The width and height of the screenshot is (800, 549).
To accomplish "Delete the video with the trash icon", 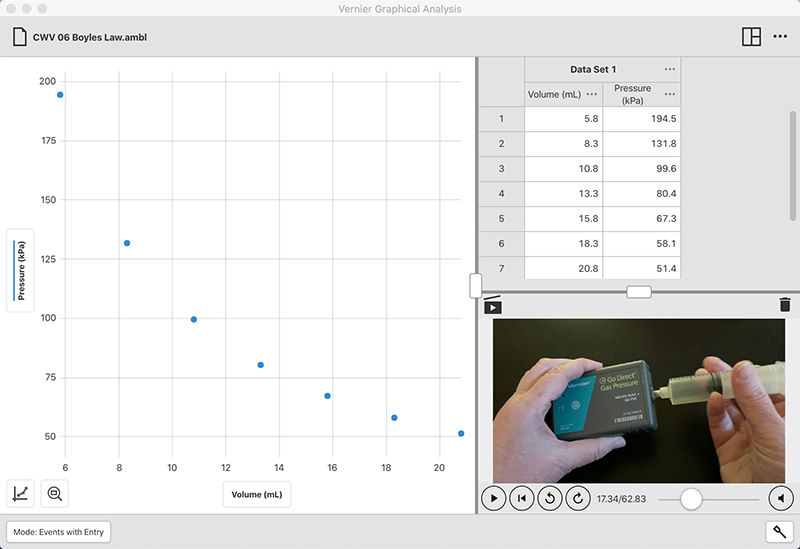I will (784, 306).
